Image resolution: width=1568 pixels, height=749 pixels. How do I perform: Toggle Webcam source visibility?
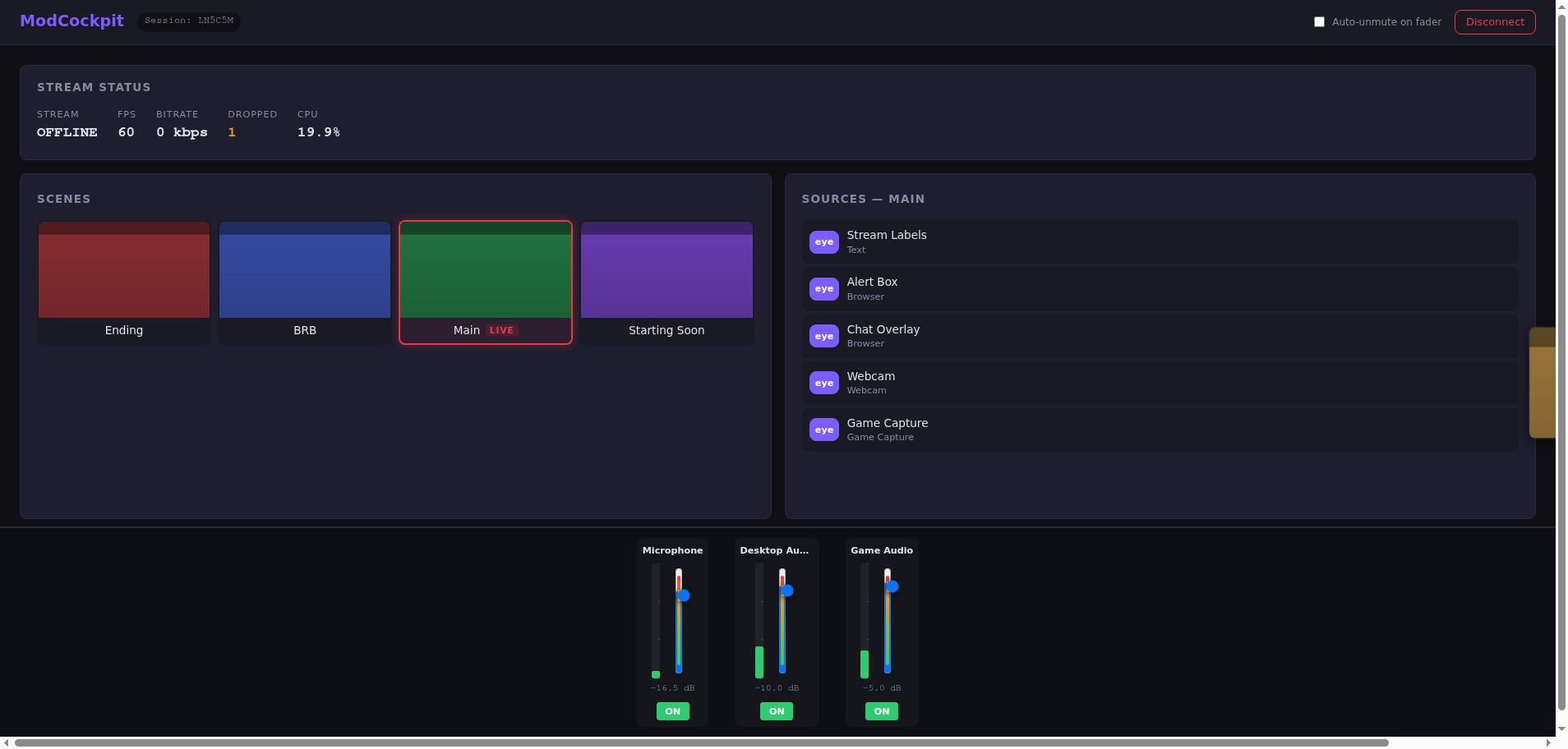[x=823, y=383]
